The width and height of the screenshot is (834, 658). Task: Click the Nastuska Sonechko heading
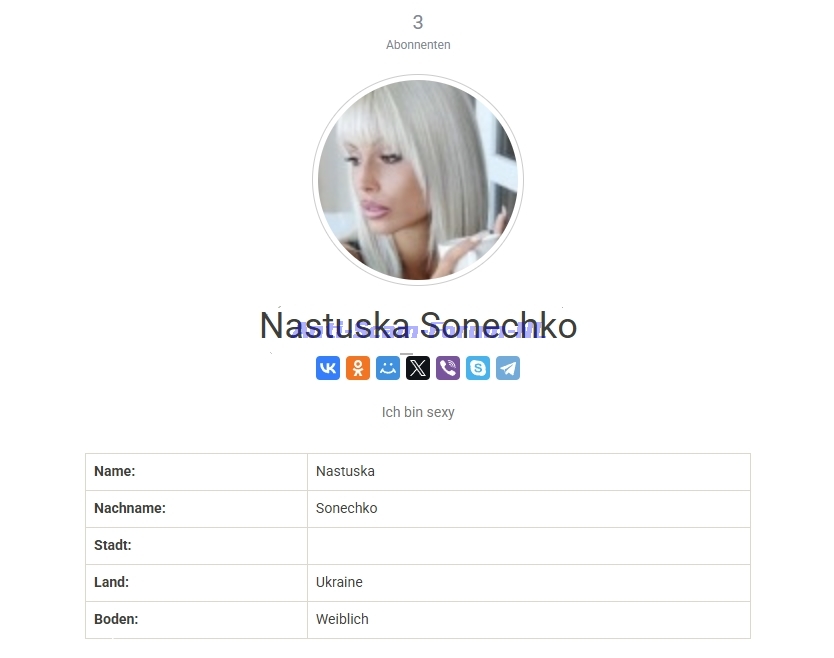(418, 326)
